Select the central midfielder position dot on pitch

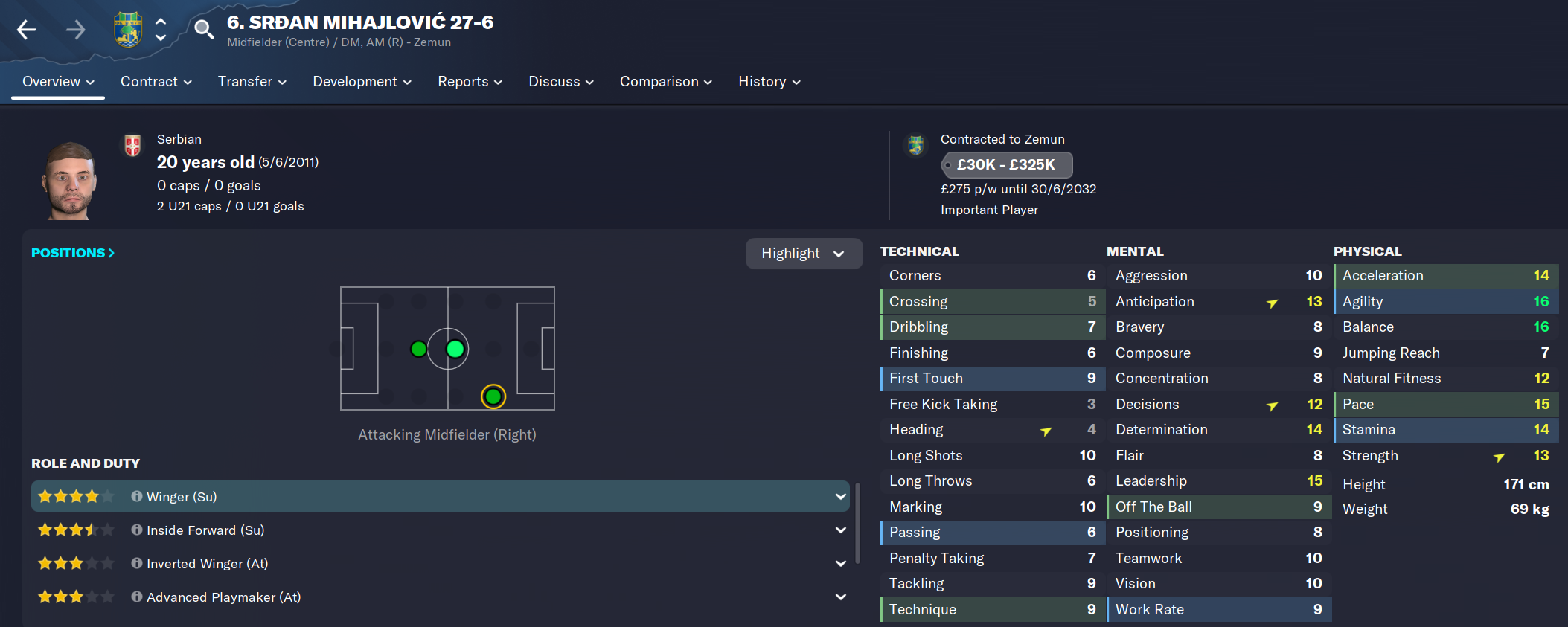click(x=455, y=349)
